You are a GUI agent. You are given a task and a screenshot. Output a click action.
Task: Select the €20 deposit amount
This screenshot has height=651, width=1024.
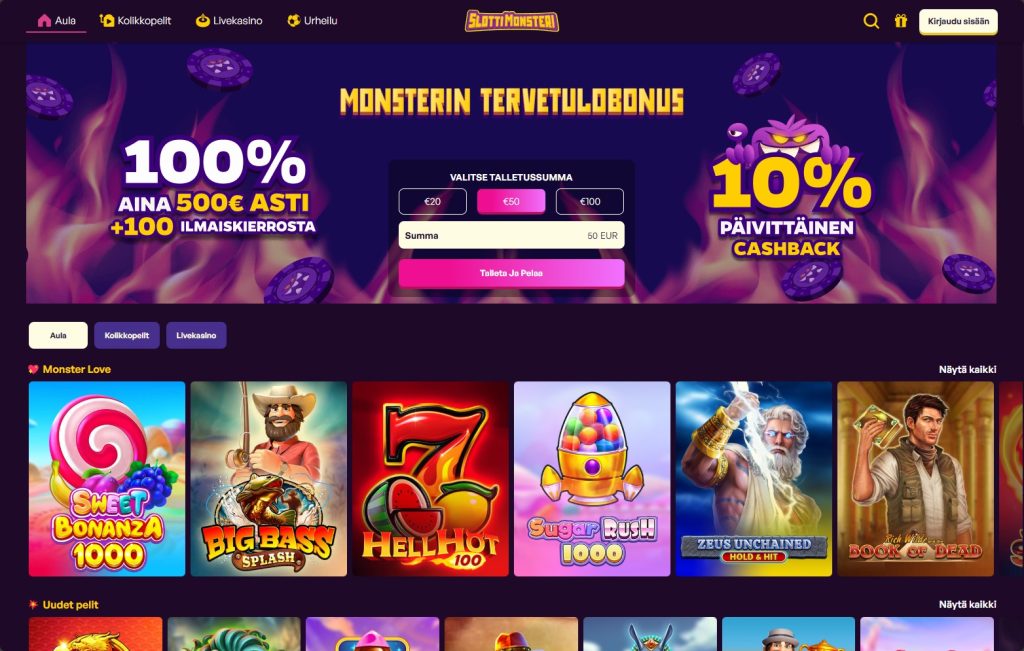coord(432,201)
